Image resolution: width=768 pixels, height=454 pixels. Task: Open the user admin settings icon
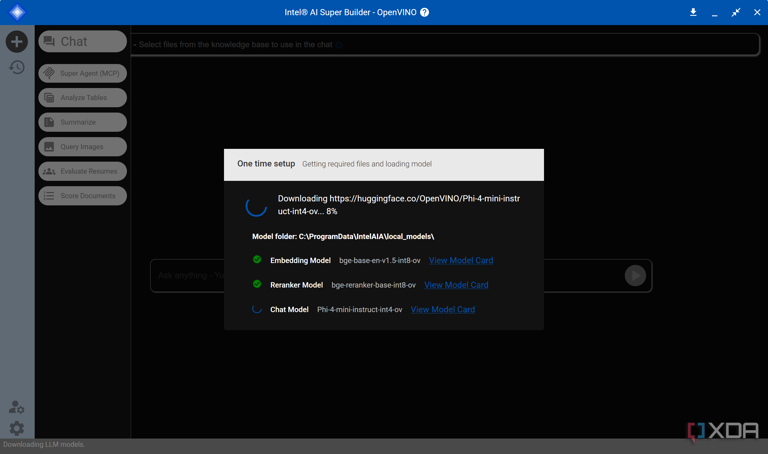(x=16, y=407)
